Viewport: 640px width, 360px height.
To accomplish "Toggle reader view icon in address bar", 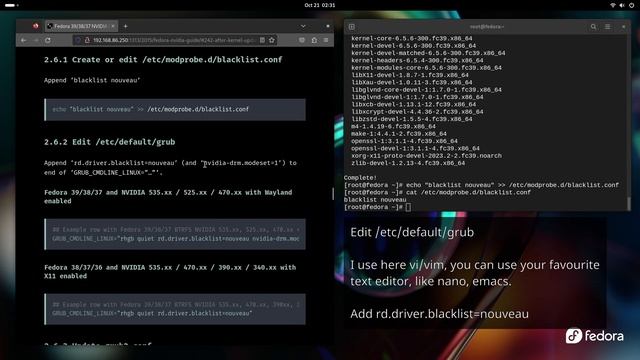I will [262, 40].
